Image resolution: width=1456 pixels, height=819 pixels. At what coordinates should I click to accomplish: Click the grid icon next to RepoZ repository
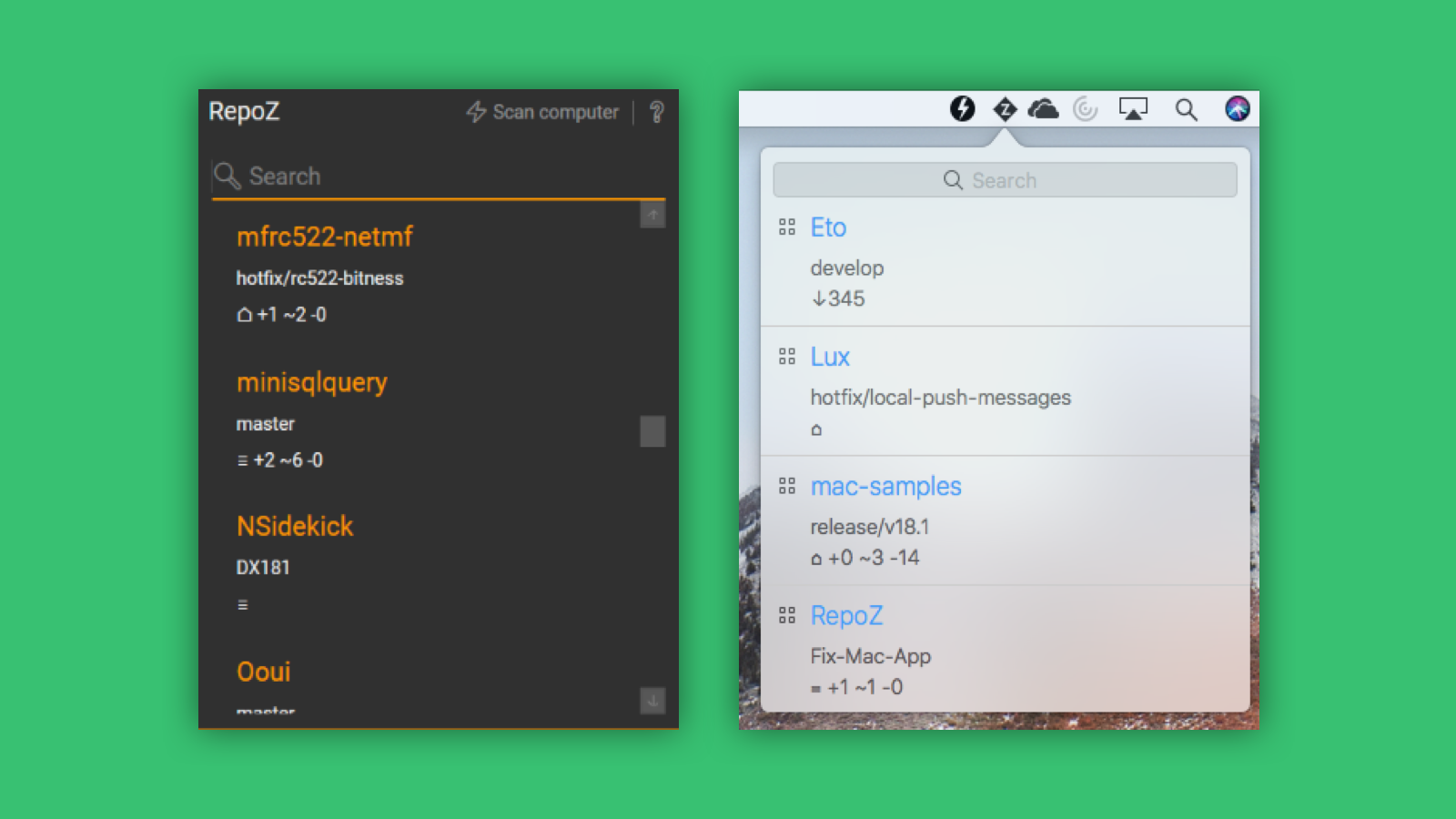coord(787,615)
